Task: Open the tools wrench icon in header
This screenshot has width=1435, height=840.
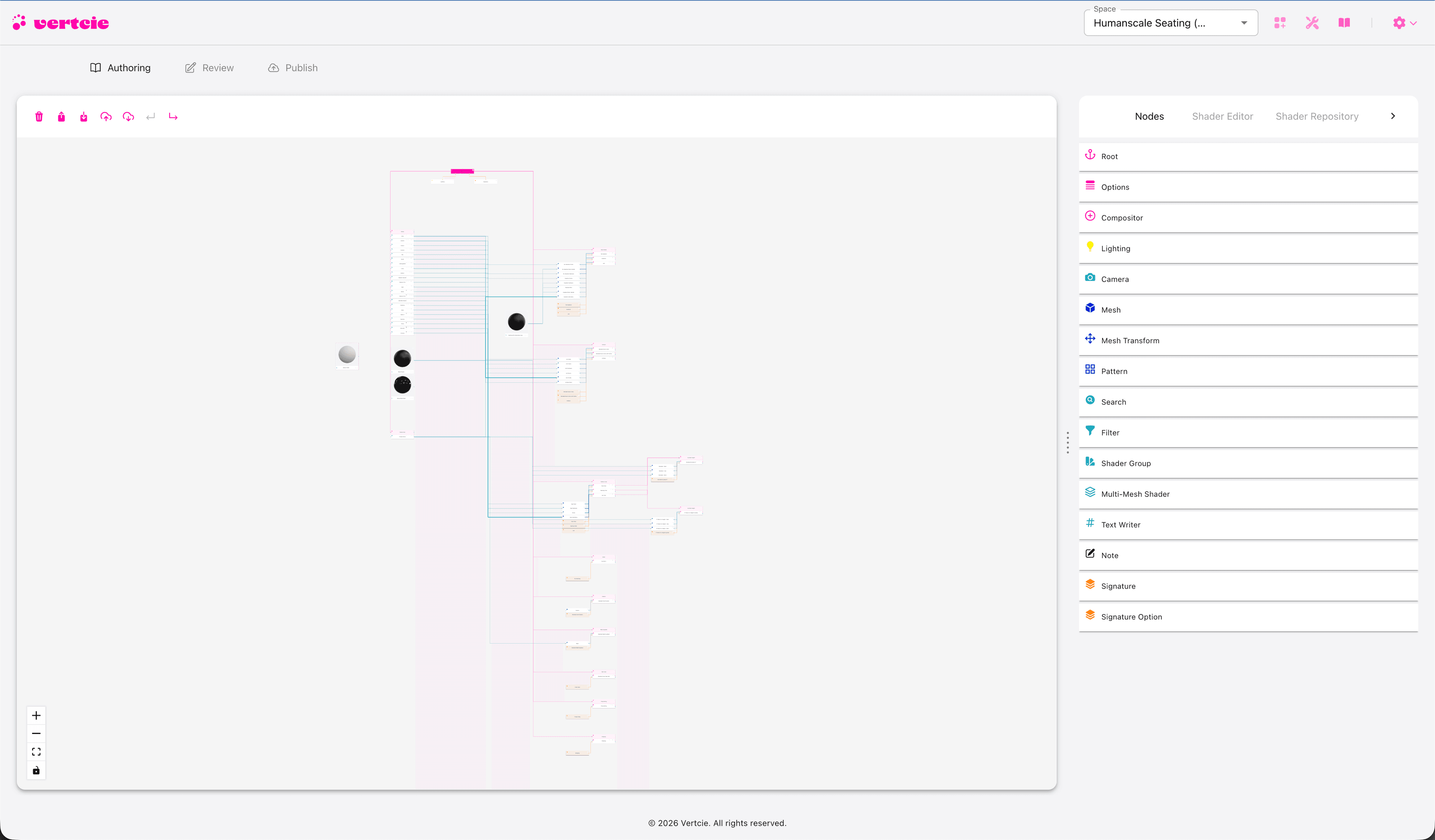Action: tap(1312, 23)
